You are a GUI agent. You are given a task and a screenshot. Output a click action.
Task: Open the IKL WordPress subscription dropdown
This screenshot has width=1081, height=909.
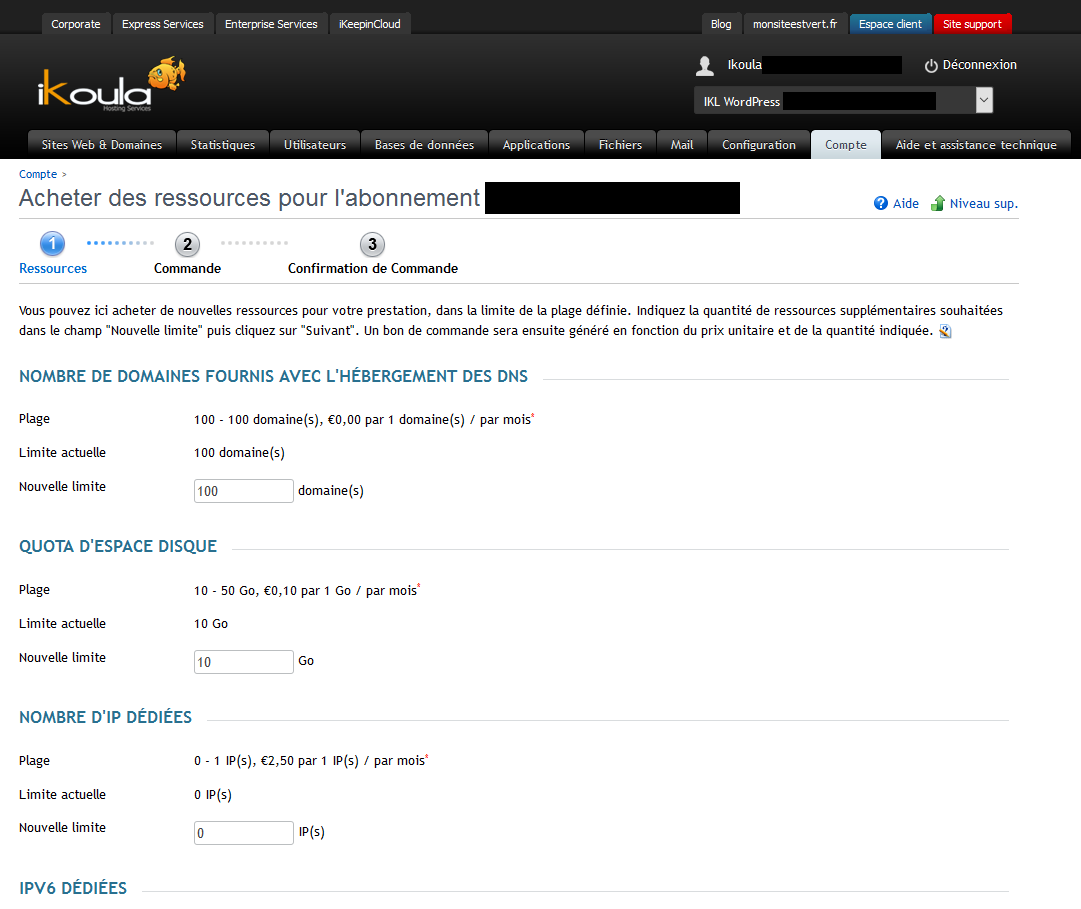click(981, 100)
